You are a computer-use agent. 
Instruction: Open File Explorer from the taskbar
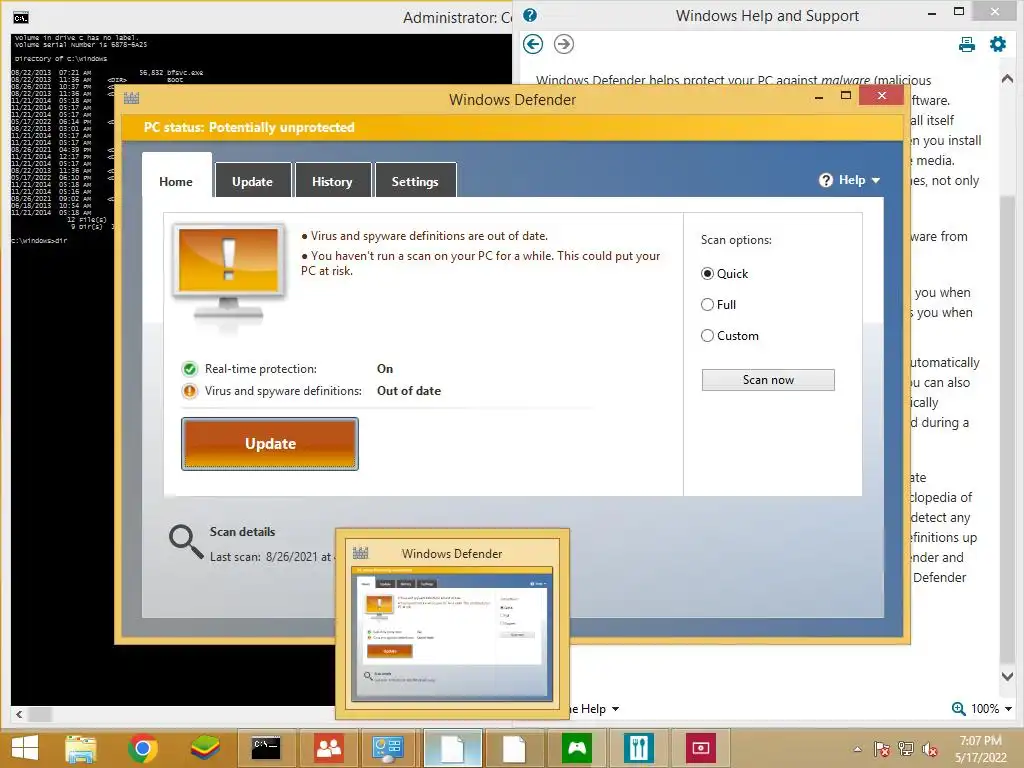click(x=81, y=748)
